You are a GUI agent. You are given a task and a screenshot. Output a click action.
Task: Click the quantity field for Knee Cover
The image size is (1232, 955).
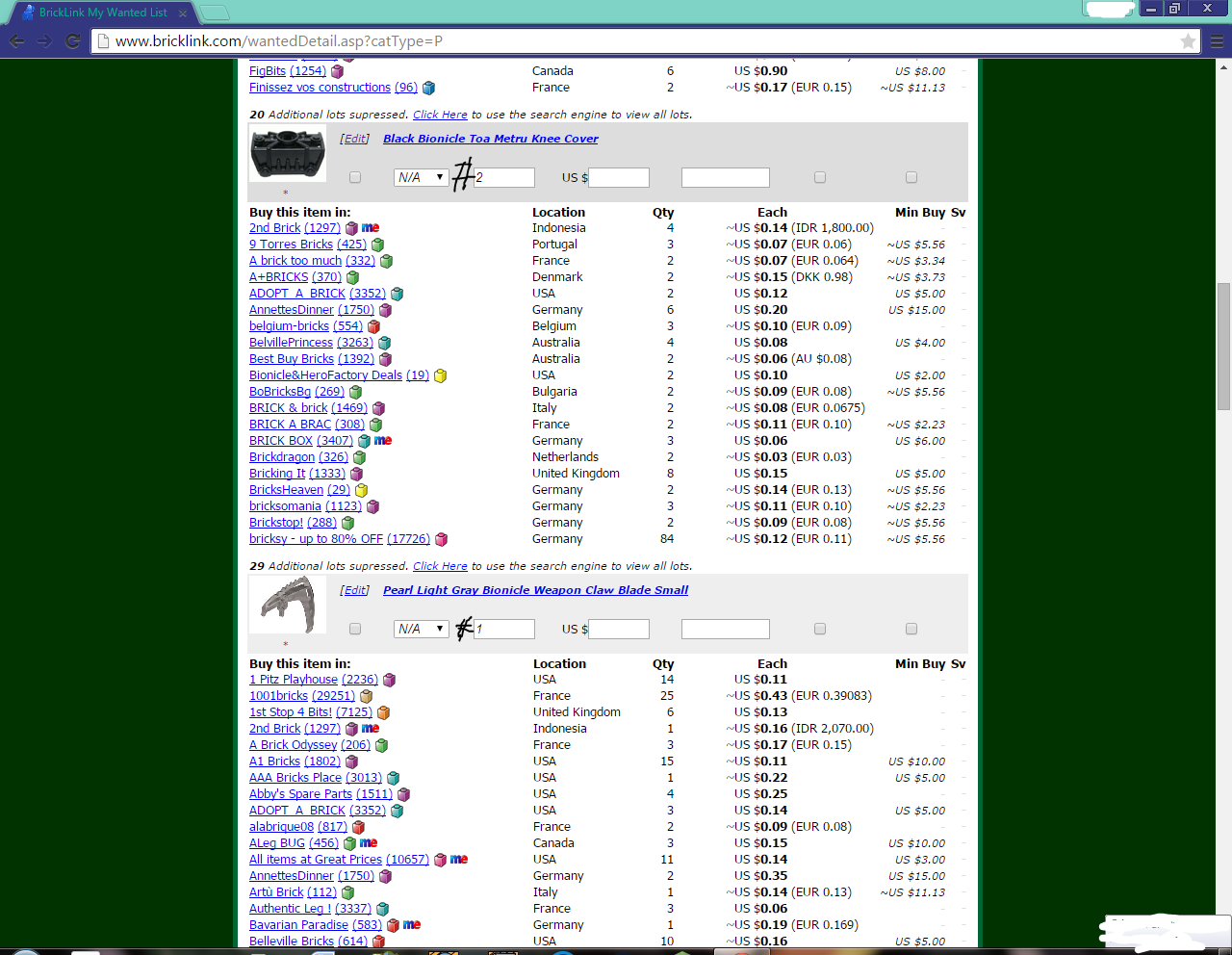(503, 177)
